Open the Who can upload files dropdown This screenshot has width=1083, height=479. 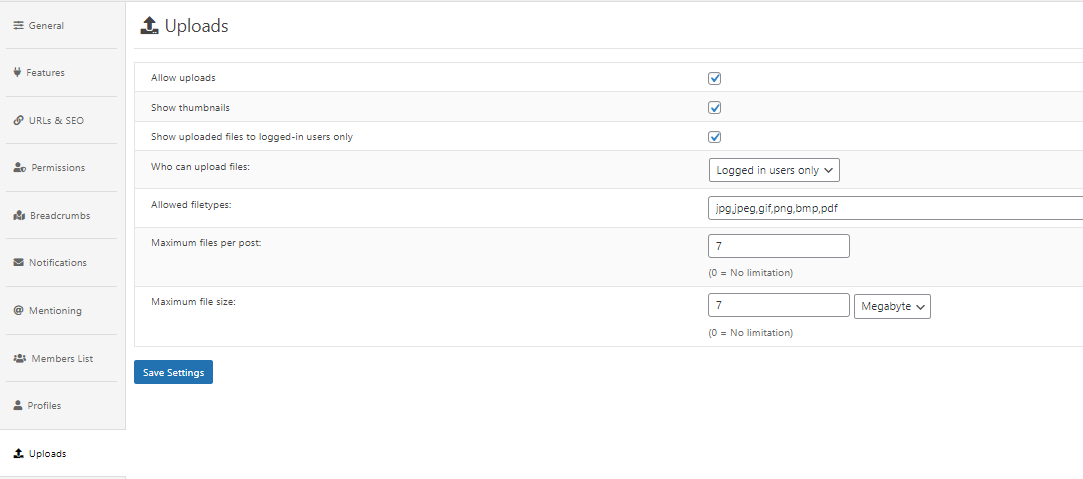pos(774,170)
